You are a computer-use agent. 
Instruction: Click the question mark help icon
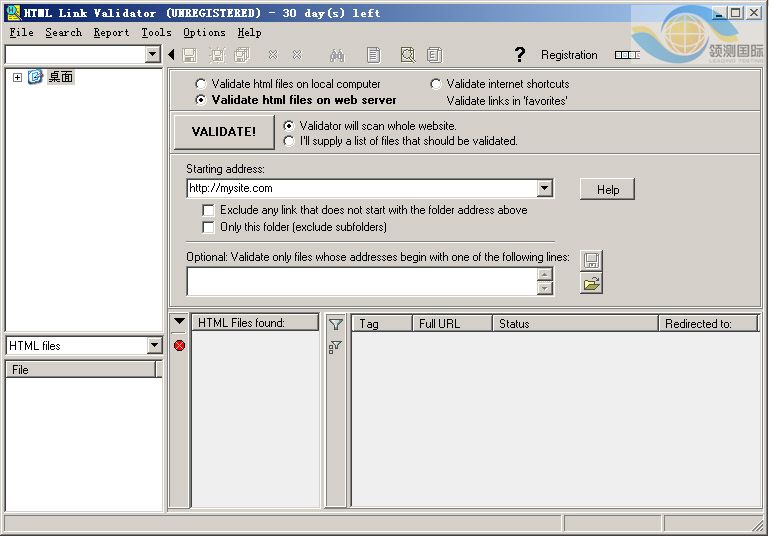coord(519,55)
